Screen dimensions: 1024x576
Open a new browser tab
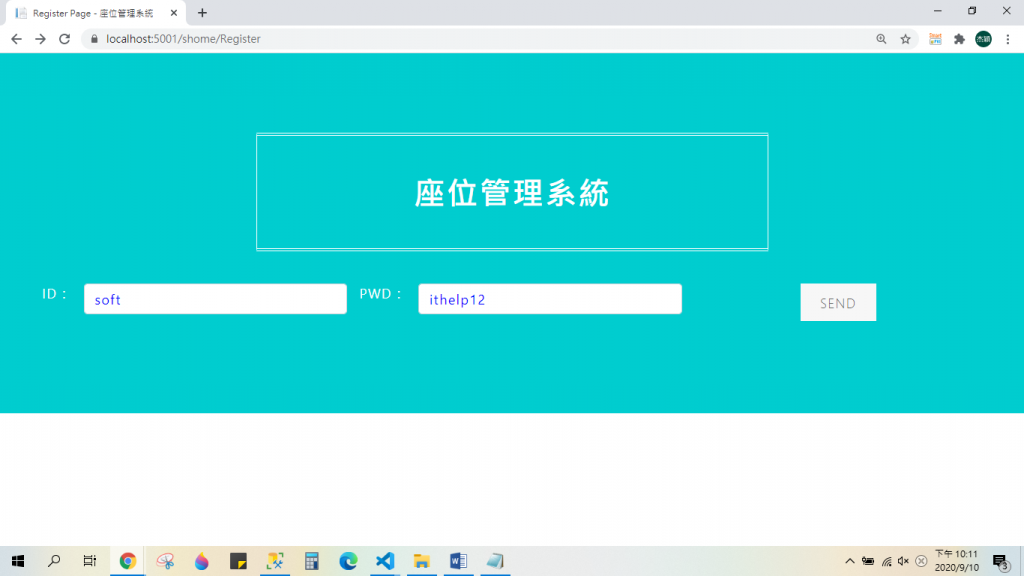tap(202, 13)
